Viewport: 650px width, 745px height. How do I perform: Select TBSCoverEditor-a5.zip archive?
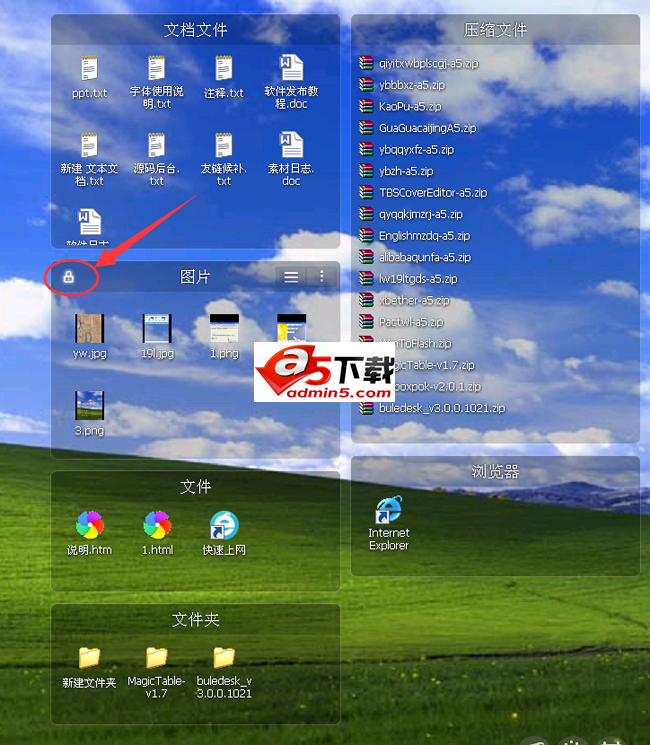[423, 192]
